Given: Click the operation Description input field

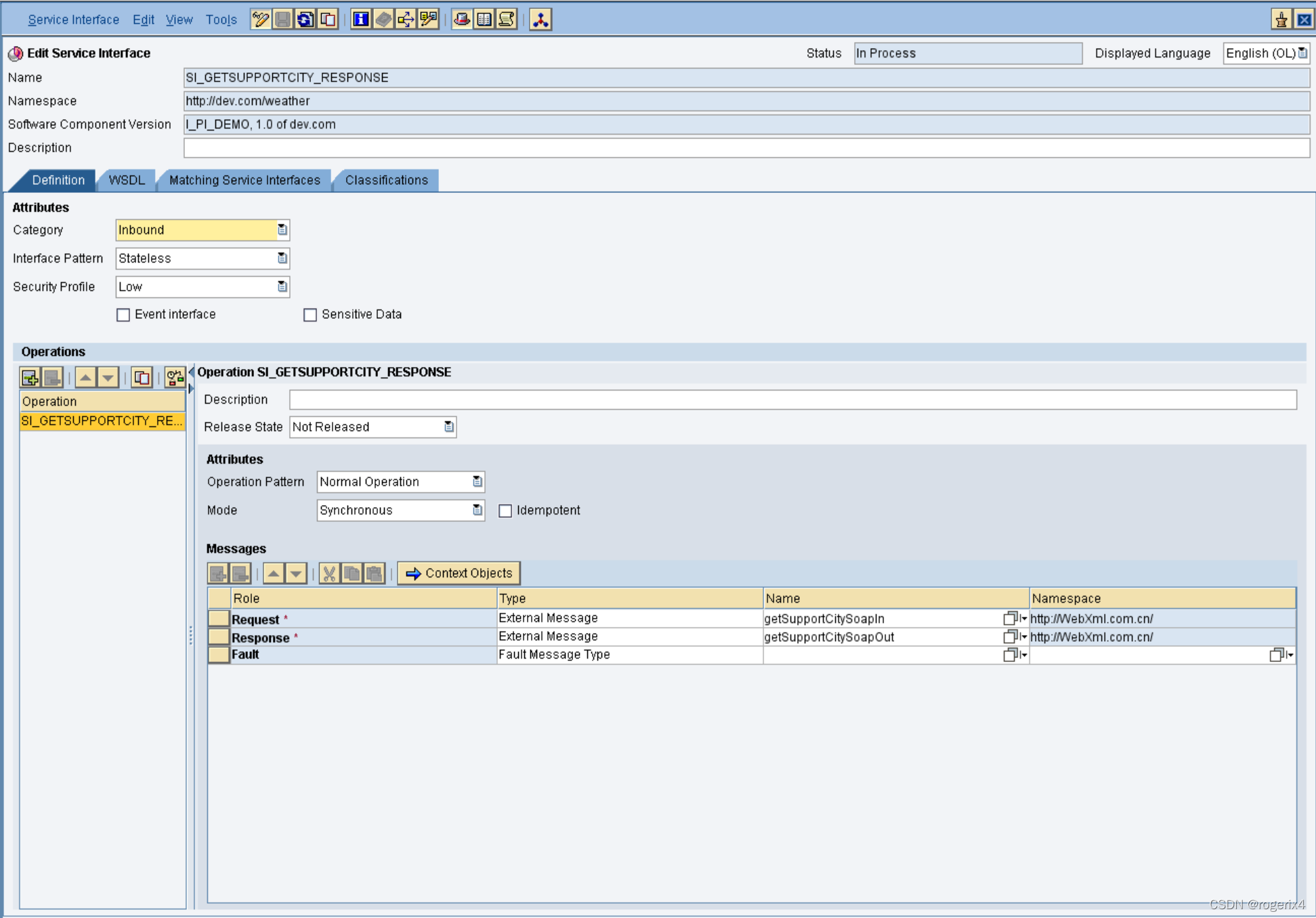Looking at the screenshot, I should pos(792,399).
